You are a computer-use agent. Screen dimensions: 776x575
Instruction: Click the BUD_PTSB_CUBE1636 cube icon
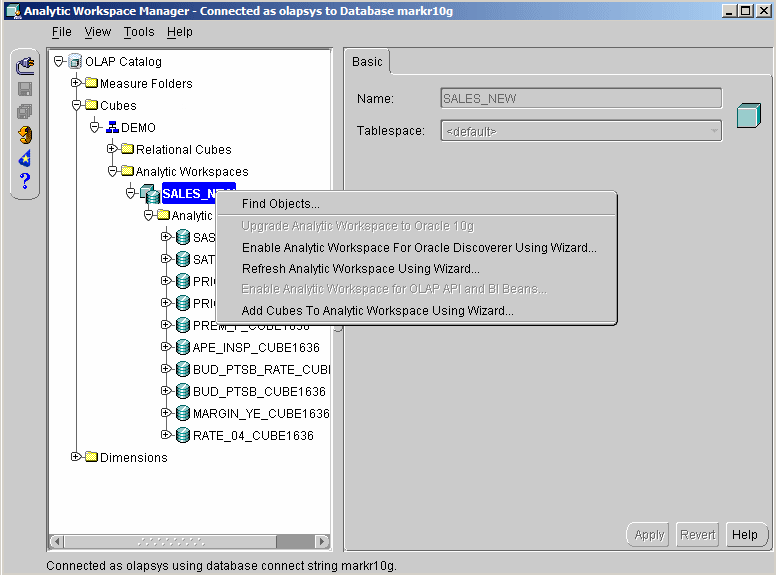click(x=183, y=391)
